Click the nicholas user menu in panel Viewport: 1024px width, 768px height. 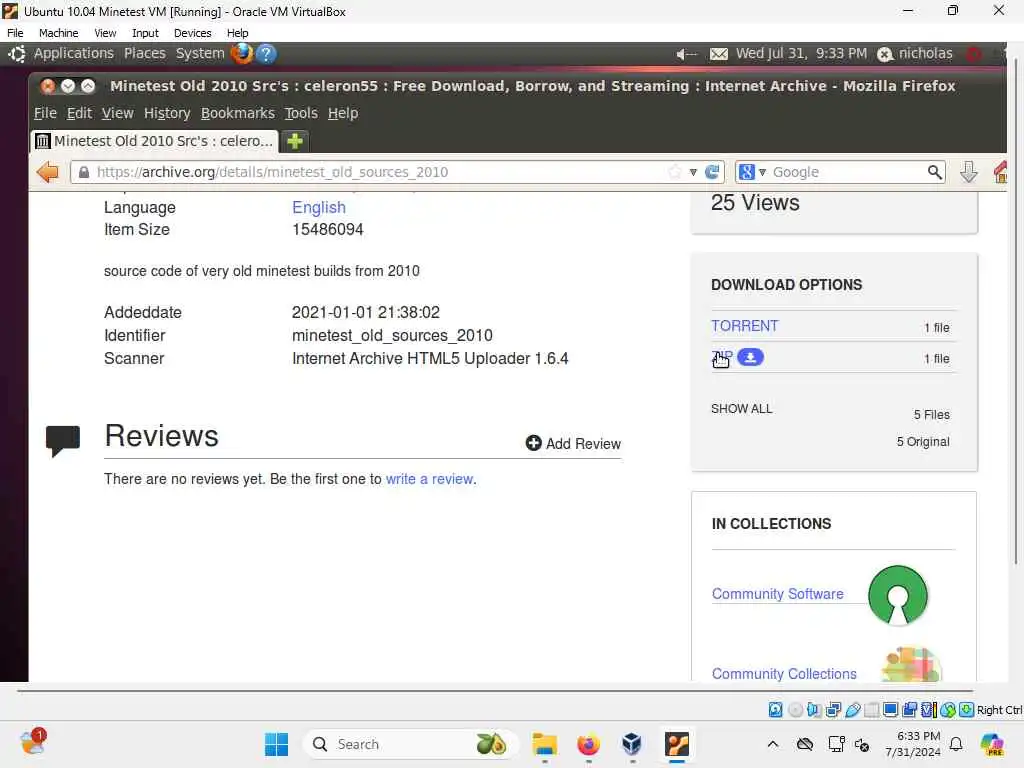(915, 54)
